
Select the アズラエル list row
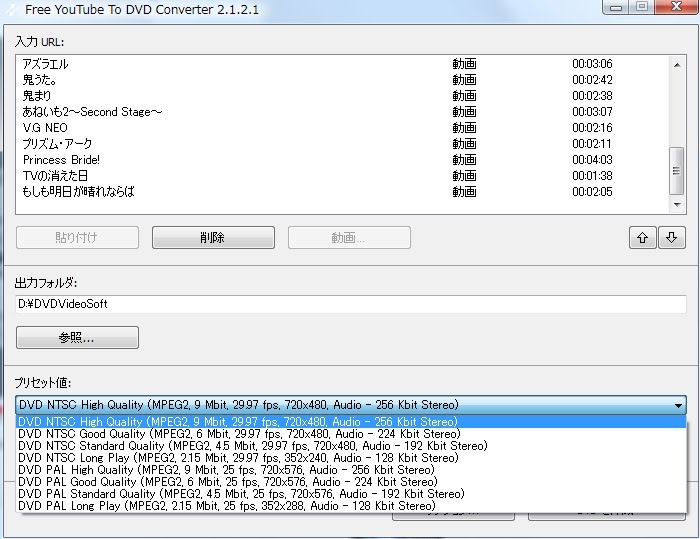tap(343, 64)
